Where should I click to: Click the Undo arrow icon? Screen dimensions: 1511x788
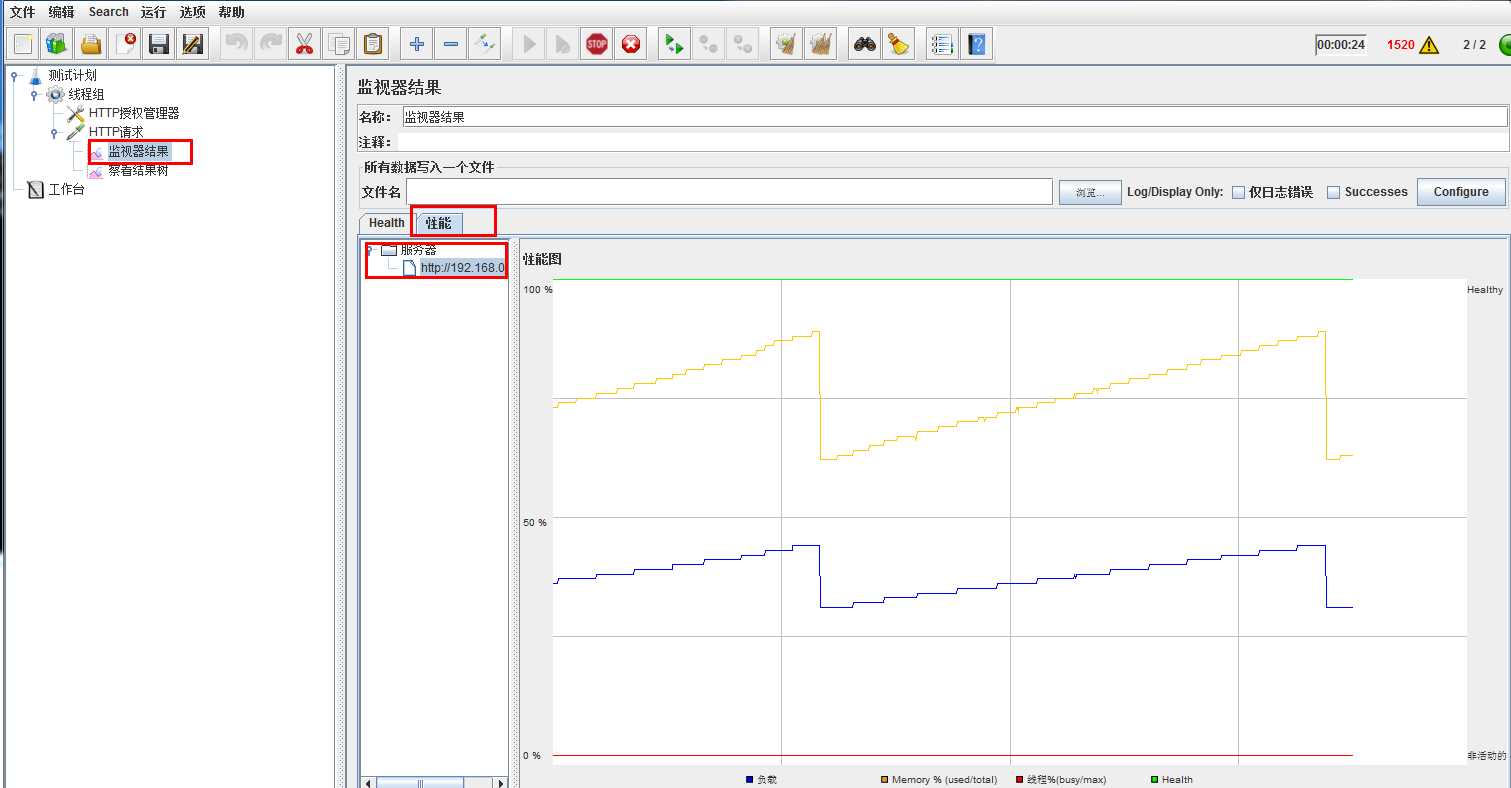pyautogui.click(x=237, y=44)
